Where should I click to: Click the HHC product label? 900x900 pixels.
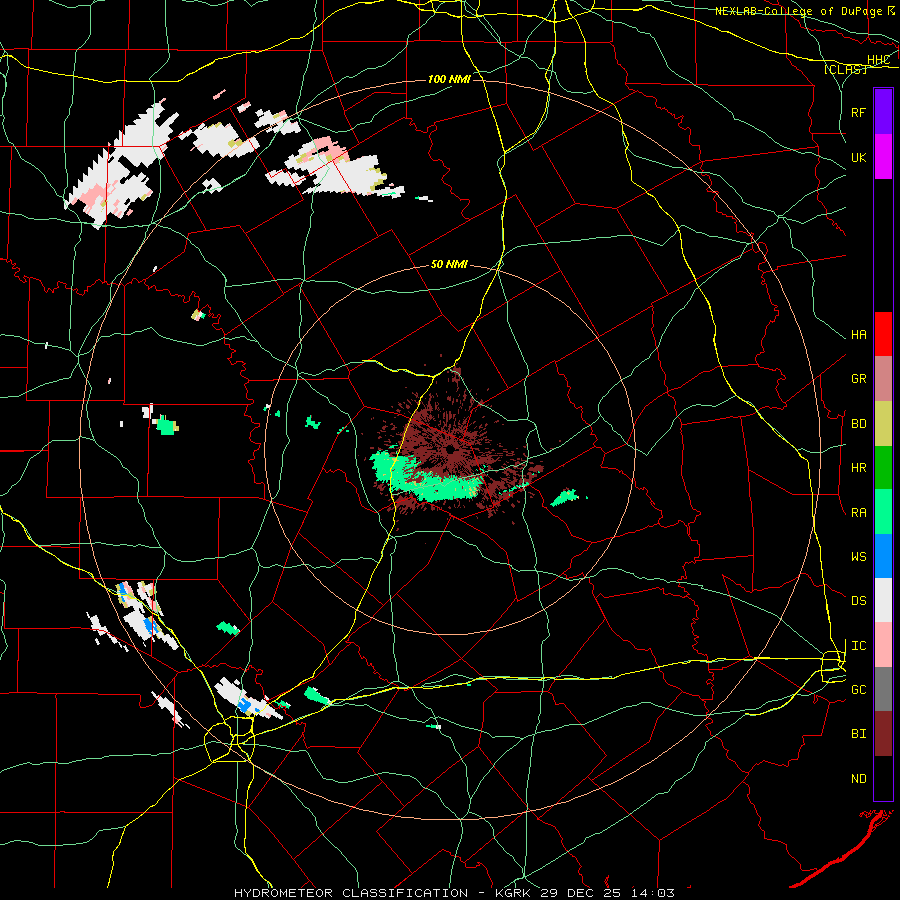[878, 60]
